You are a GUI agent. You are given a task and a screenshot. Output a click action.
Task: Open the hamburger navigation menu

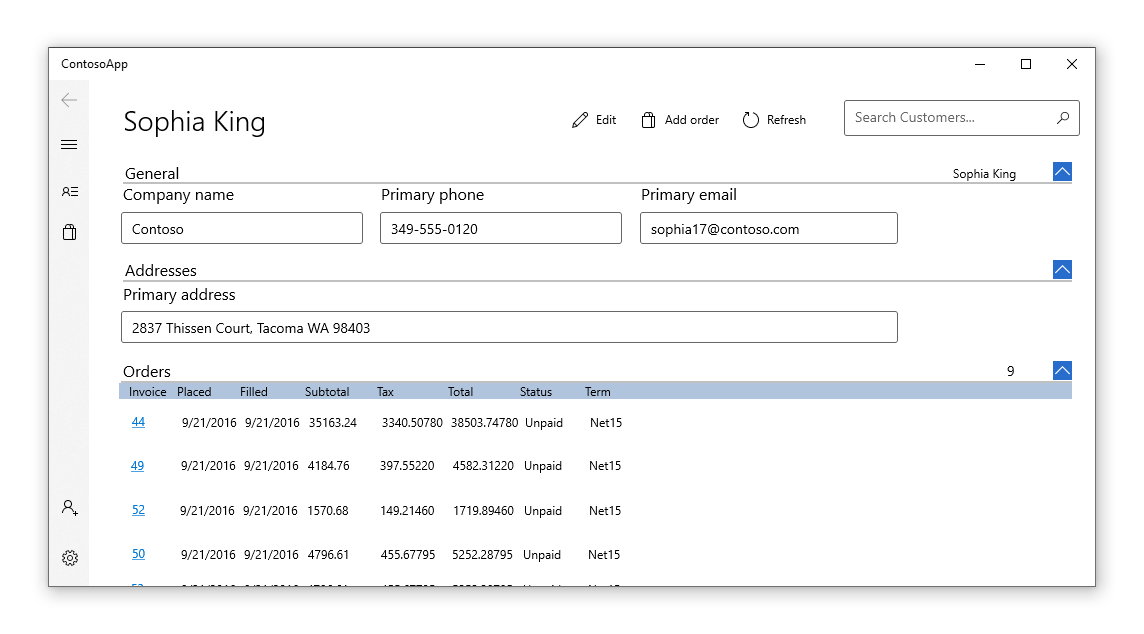tap(70, 144)
